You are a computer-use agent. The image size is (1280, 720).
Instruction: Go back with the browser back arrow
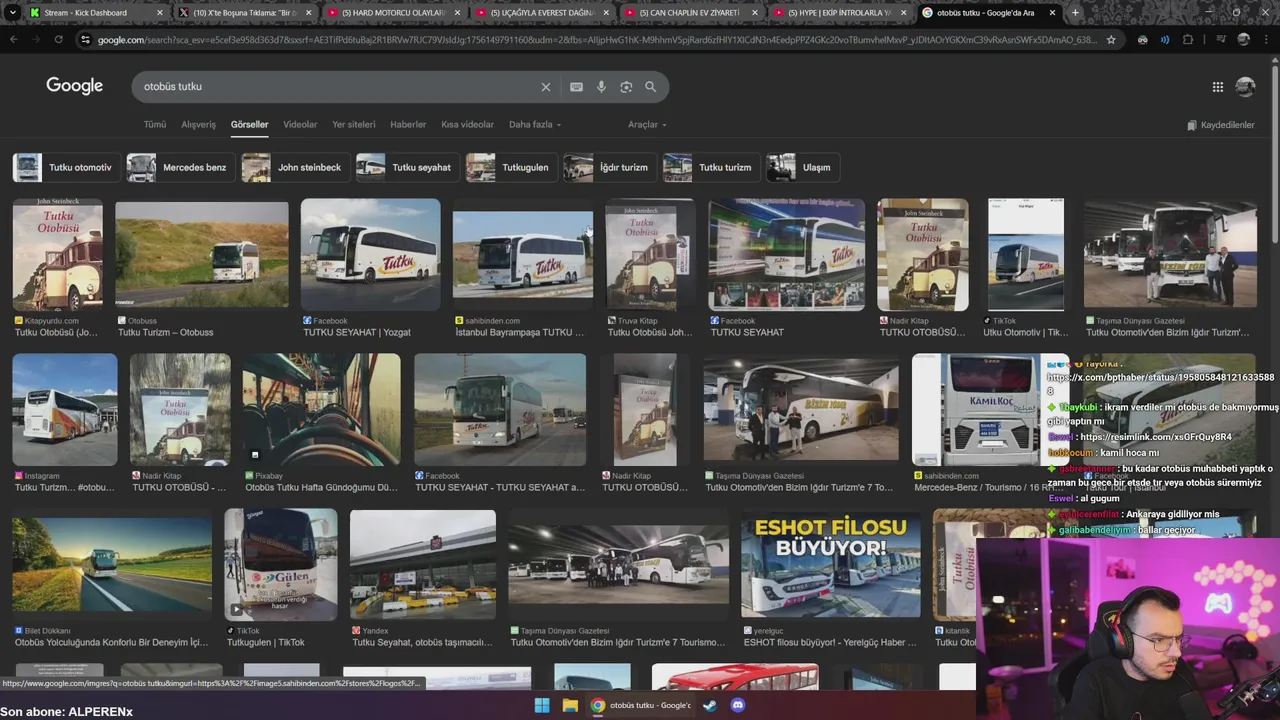tap(13, 39)
